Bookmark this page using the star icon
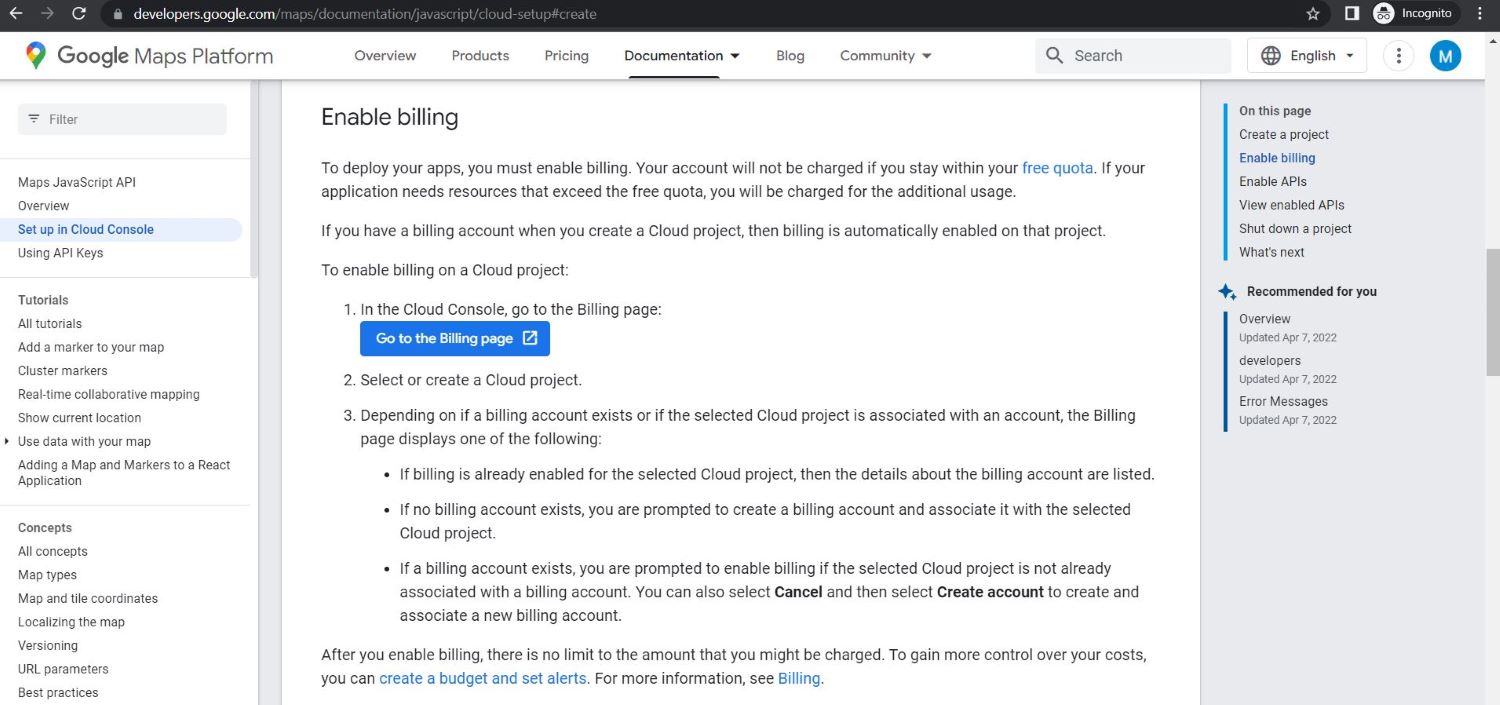Image resolution: width=1500 pixels, height=705 pixels. pos(1311,14)
